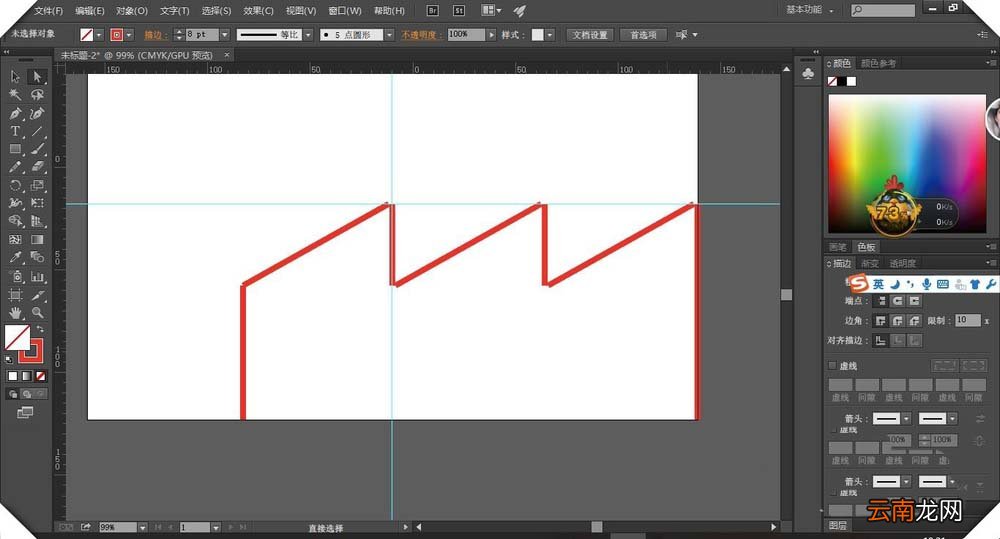This screenshot has width=1000, height=539.
Task: Open the 基本功能 workspace switcher
Action: point(809,10)
